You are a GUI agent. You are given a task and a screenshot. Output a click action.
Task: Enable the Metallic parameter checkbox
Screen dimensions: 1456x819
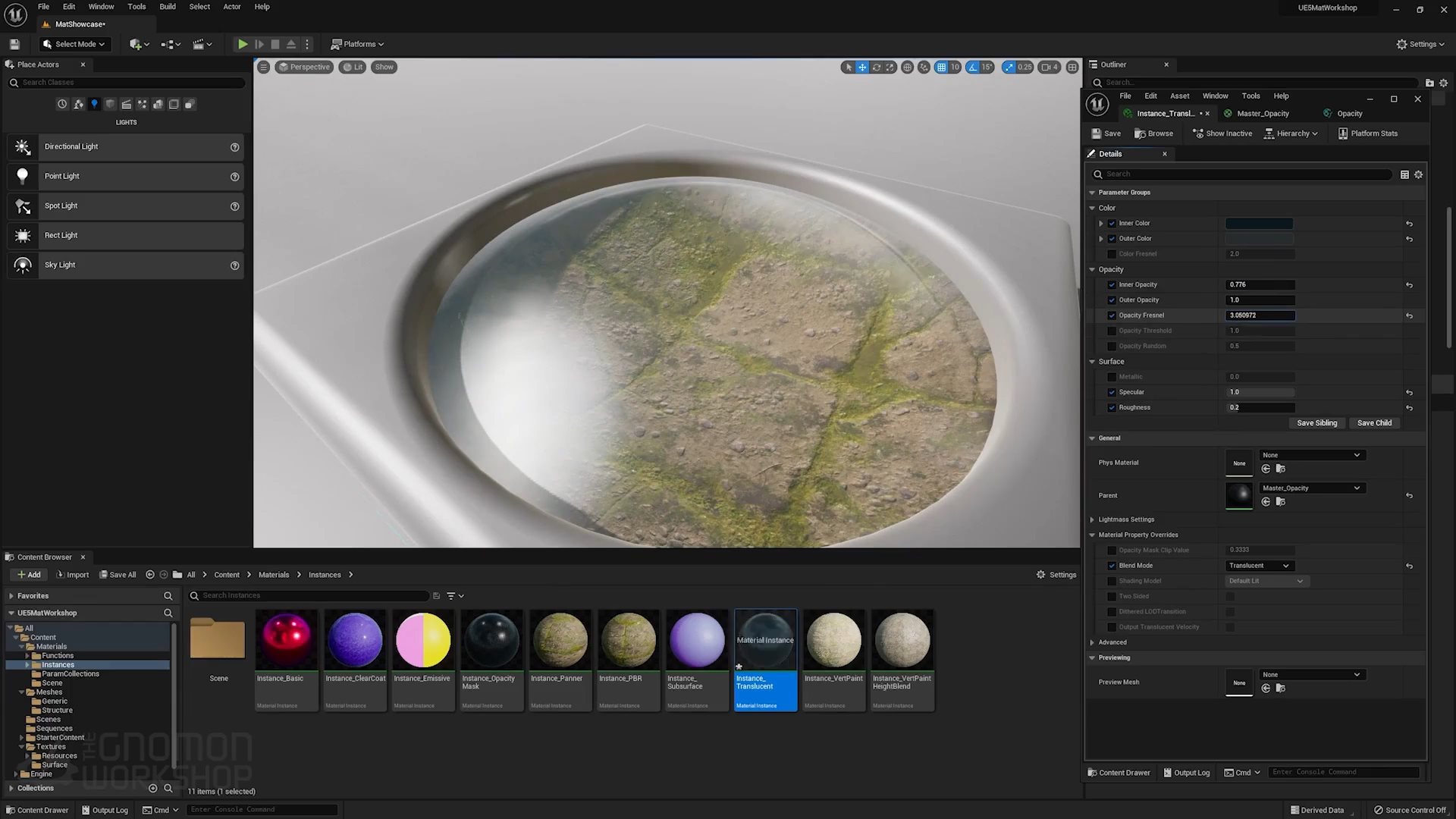tap(1112, 377)
